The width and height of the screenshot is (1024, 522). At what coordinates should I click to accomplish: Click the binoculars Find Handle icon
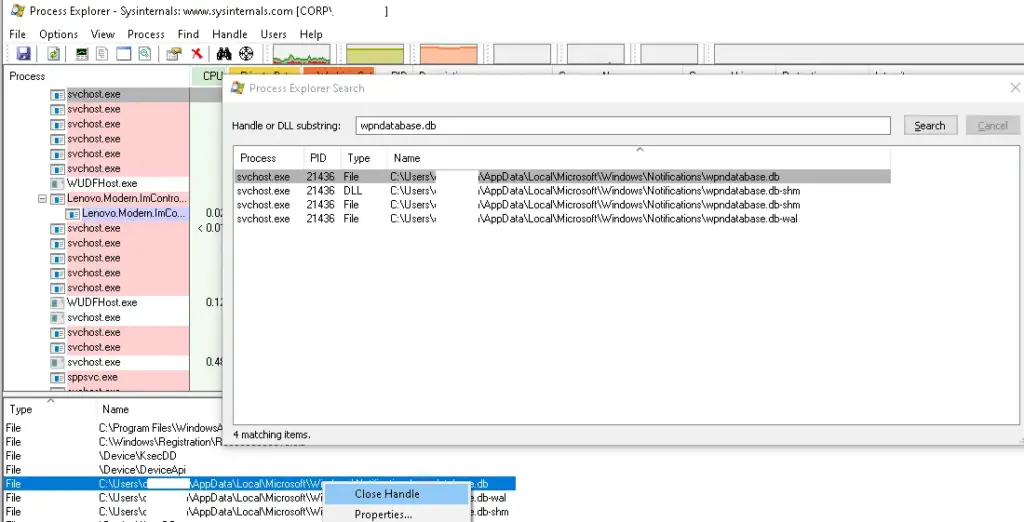click(x=224, y=54)
